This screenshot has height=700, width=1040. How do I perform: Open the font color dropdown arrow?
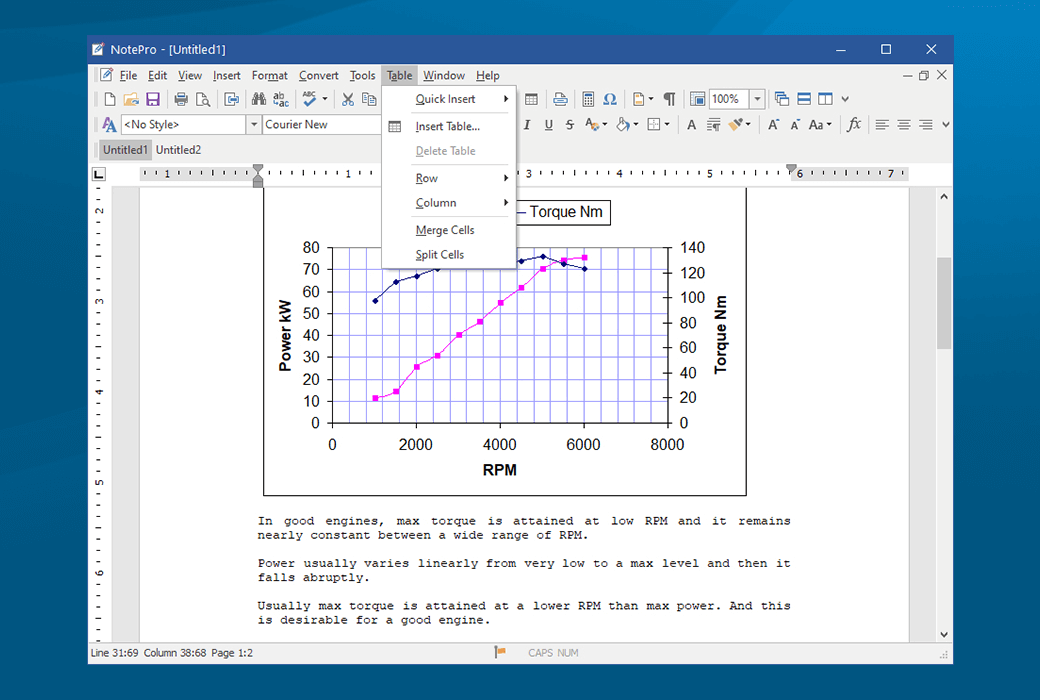[x=604, y=125]
